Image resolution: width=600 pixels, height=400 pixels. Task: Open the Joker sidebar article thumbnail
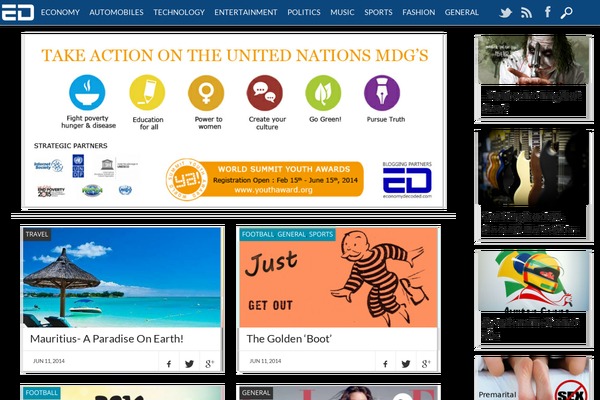pyautogui.click(x=533, y=59)
